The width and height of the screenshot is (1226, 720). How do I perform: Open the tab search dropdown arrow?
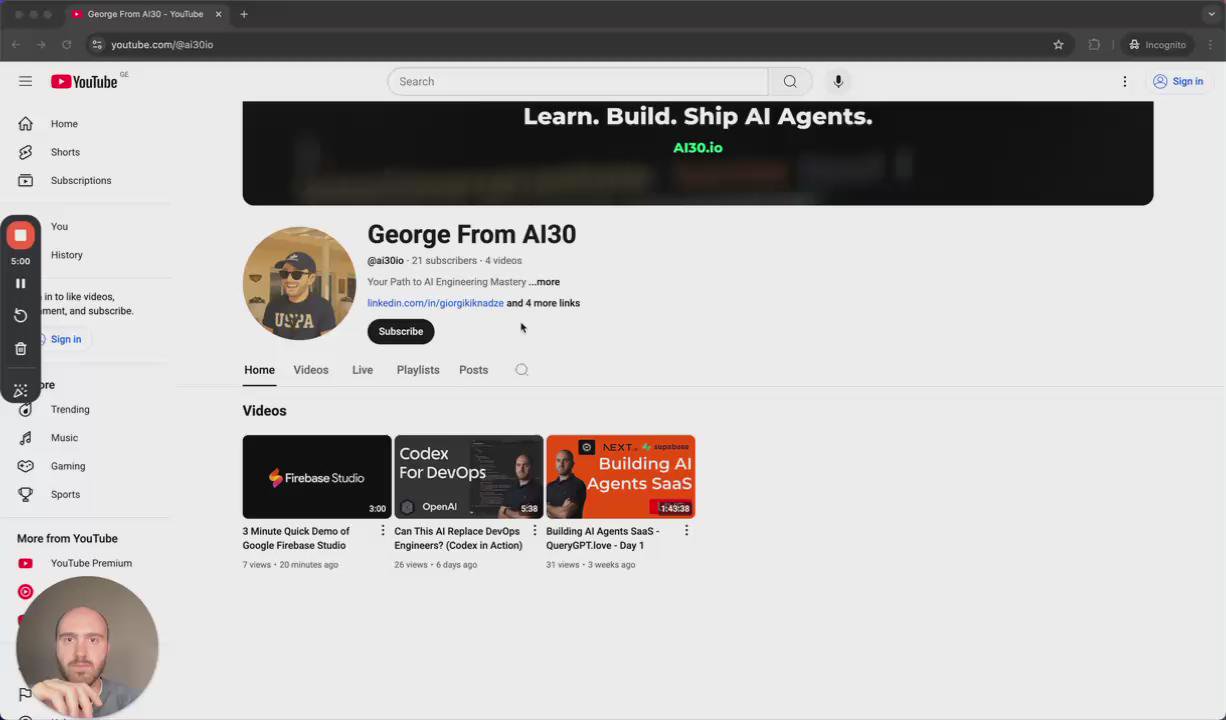(1211, 14)
